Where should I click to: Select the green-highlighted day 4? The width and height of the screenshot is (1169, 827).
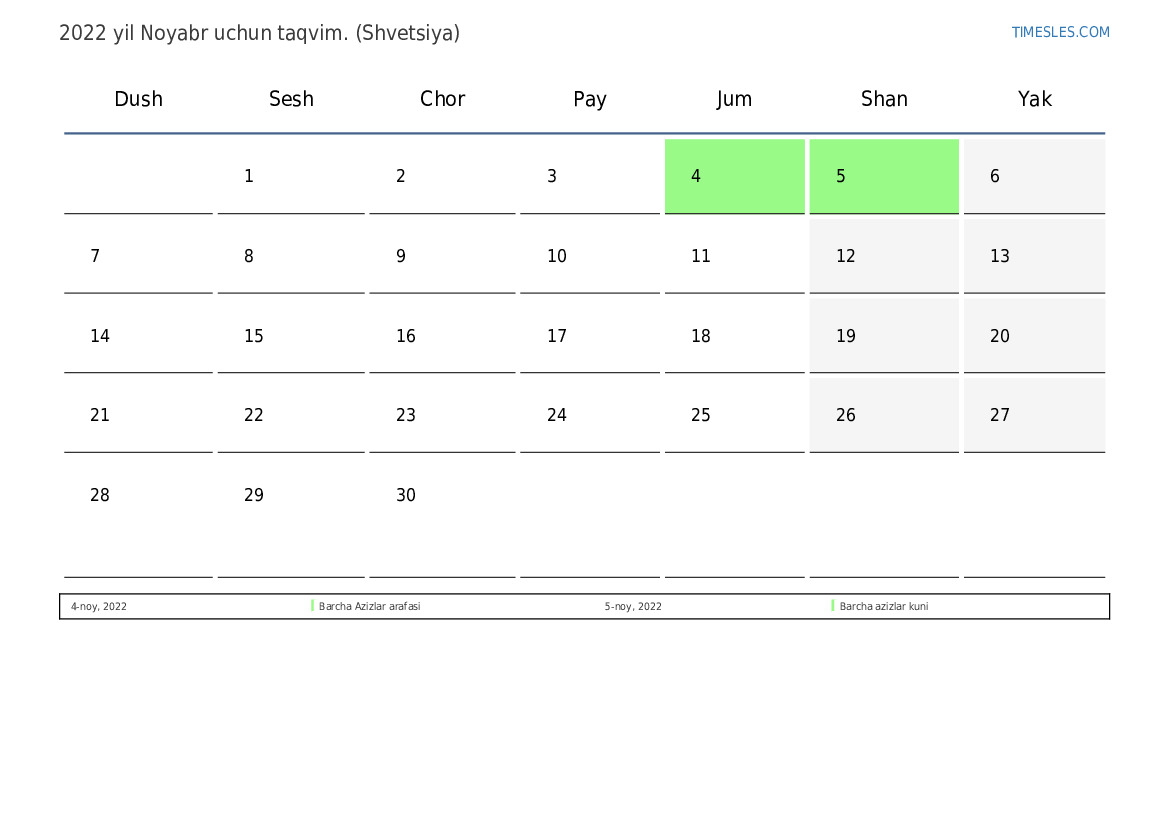point(734,176)
